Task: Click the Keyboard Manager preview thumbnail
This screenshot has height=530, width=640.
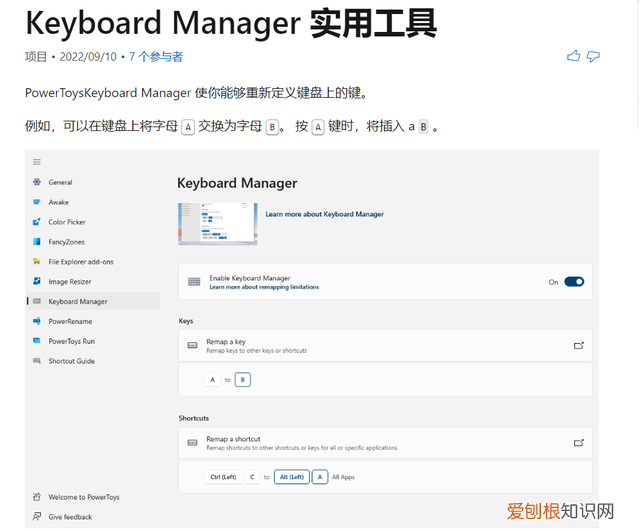Action: (218, 223)
